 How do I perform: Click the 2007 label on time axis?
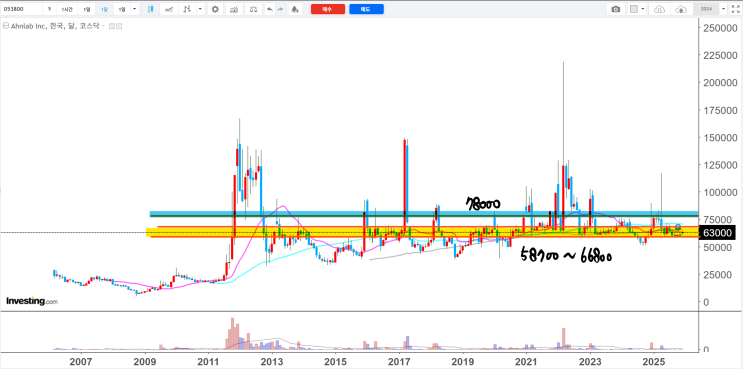[x=81, y=362]
